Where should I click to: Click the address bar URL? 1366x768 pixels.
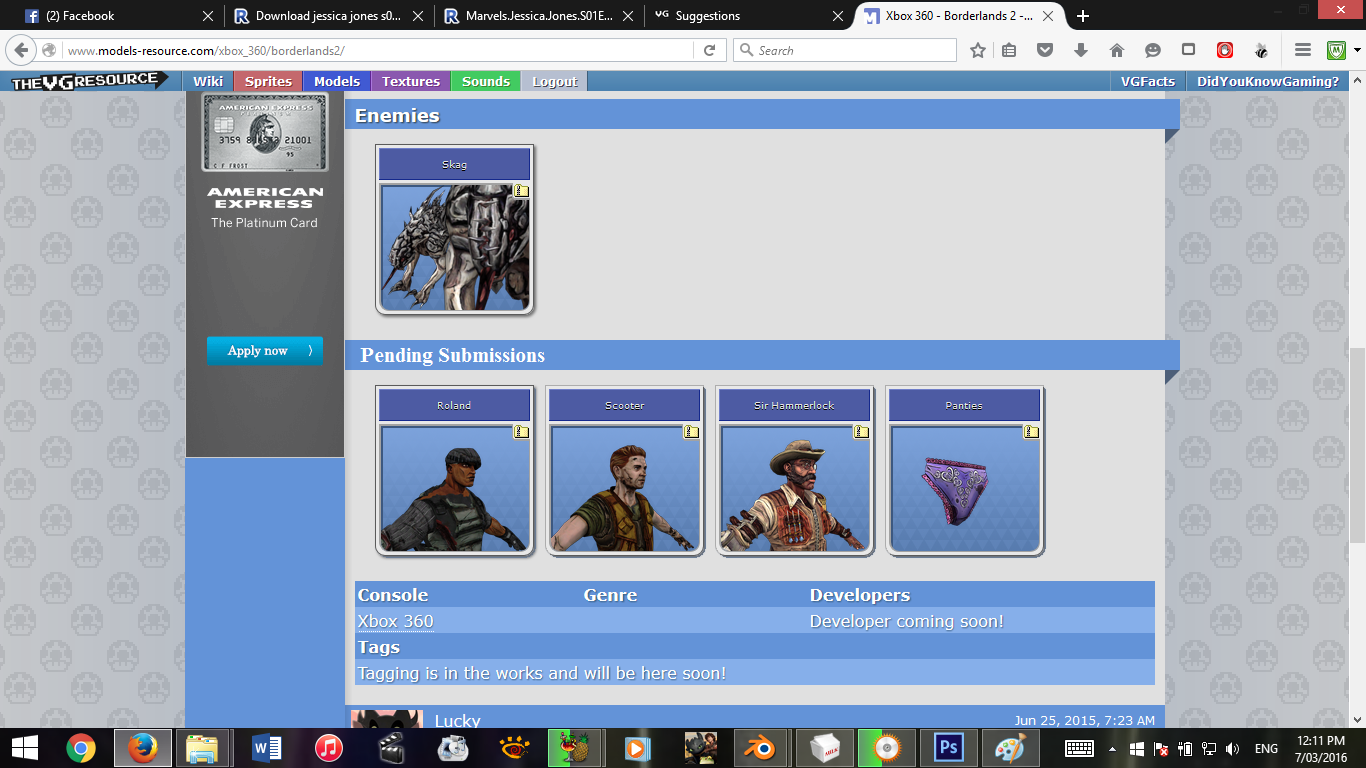380,50
